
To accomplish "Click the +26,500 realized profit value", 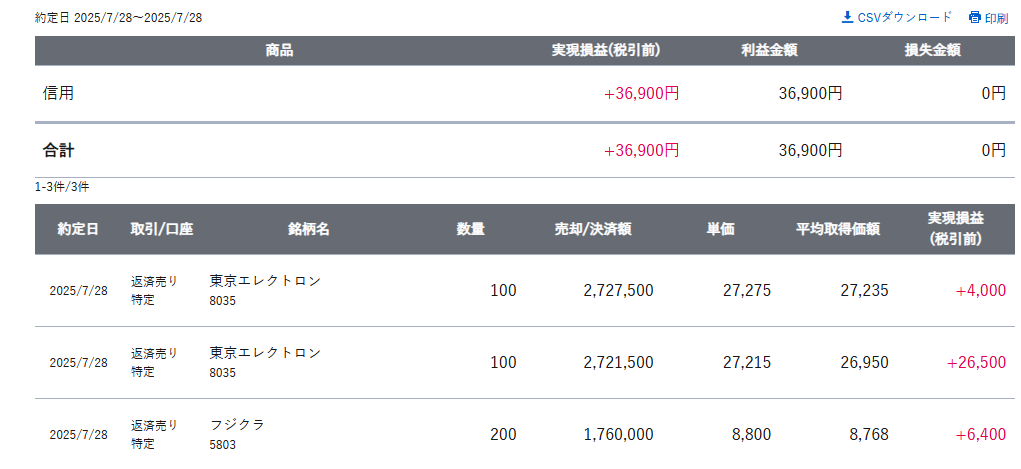I will [x=976, y=362].
